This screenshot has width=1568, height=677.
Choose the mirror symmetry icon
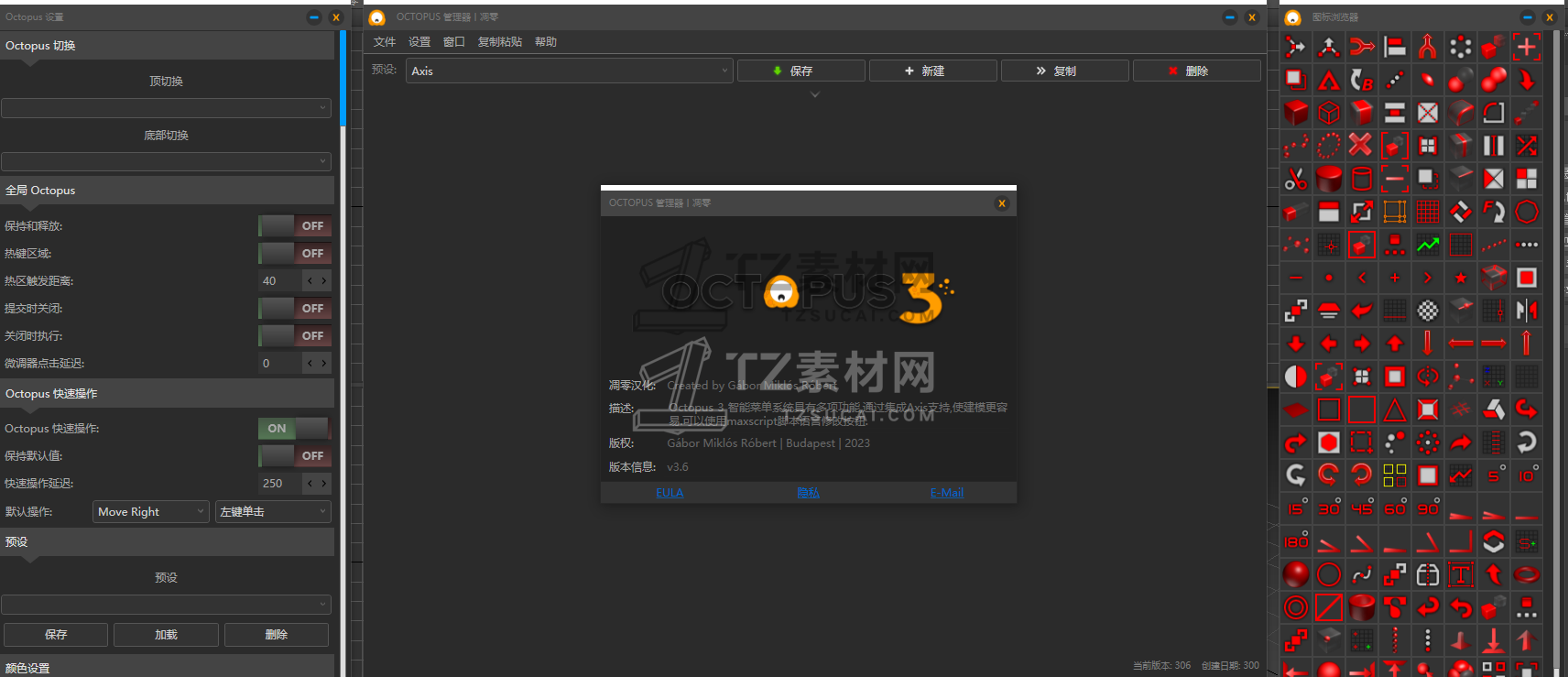click(1527, 311)
